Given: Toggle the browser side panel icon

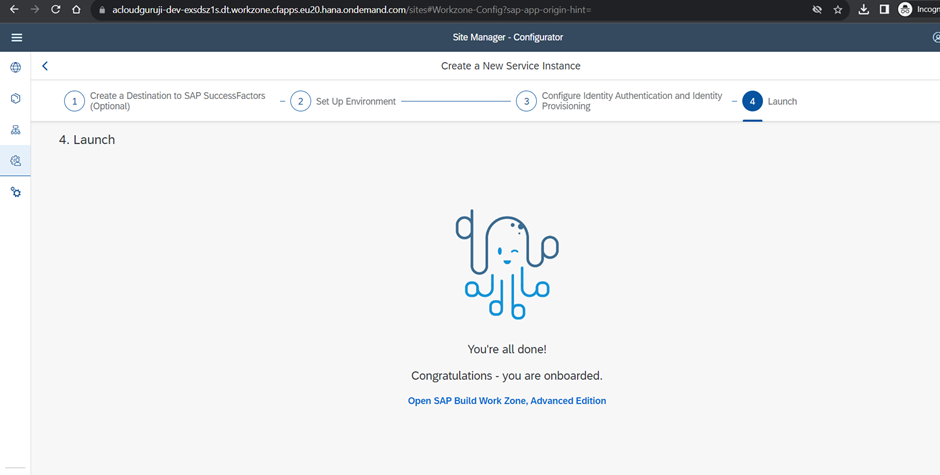Looking at the screenshot, I should coord(884,10).
